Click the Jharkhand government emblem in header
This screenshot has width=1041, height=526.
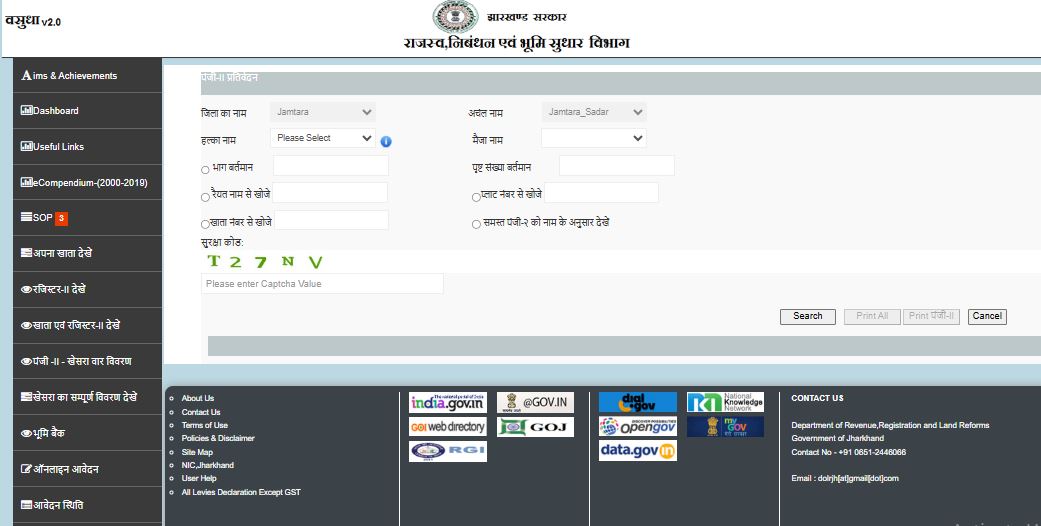(455, 17)
